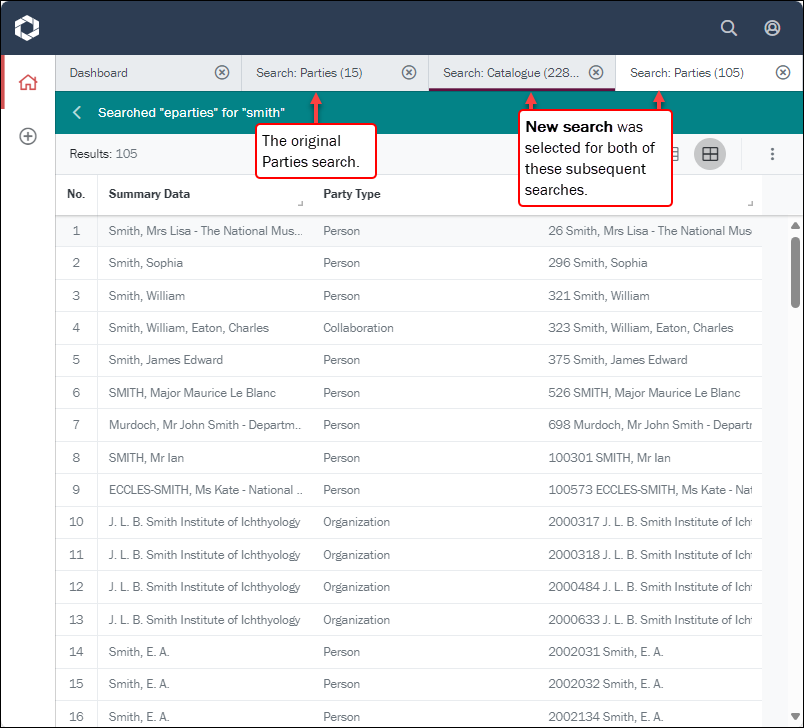Image resolution: width=804 pixels, height=728 pixels.
Task: Open search with the magnifier icon
Action: pos(729,28)
